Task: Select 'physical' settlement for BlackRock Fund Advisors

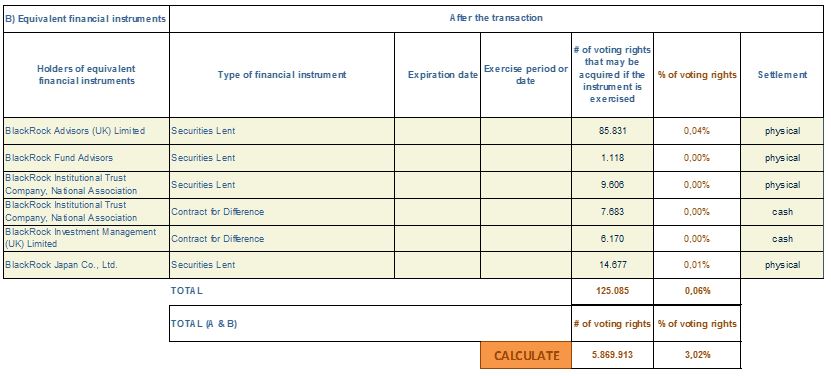Action: point(782,158)
